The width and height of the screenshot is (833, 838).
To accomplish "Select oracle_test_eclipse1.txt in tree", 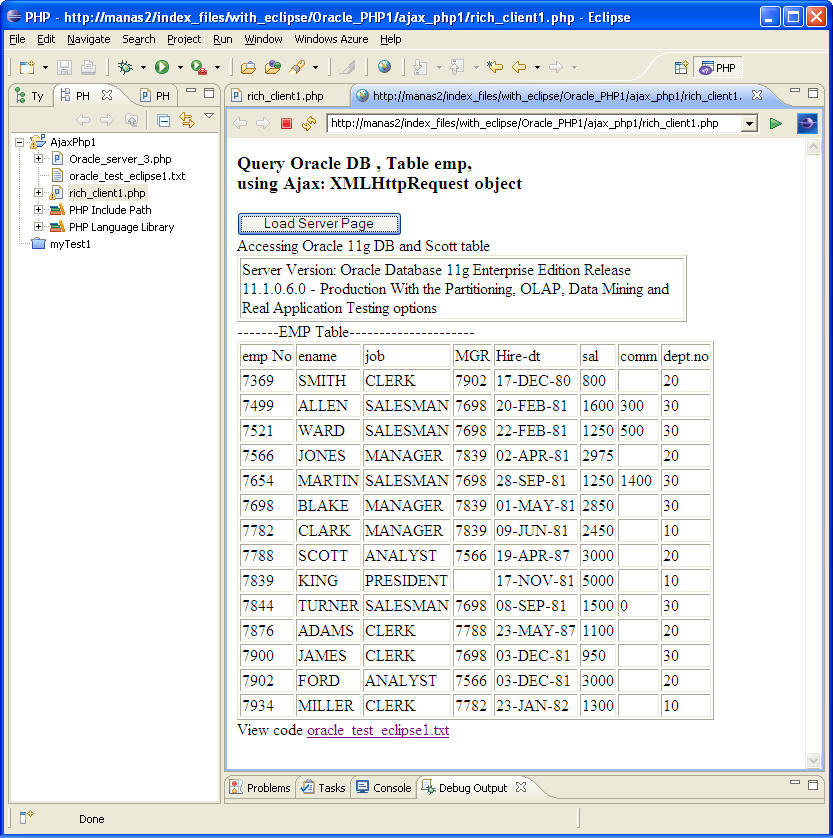I will tap(127, 176).
